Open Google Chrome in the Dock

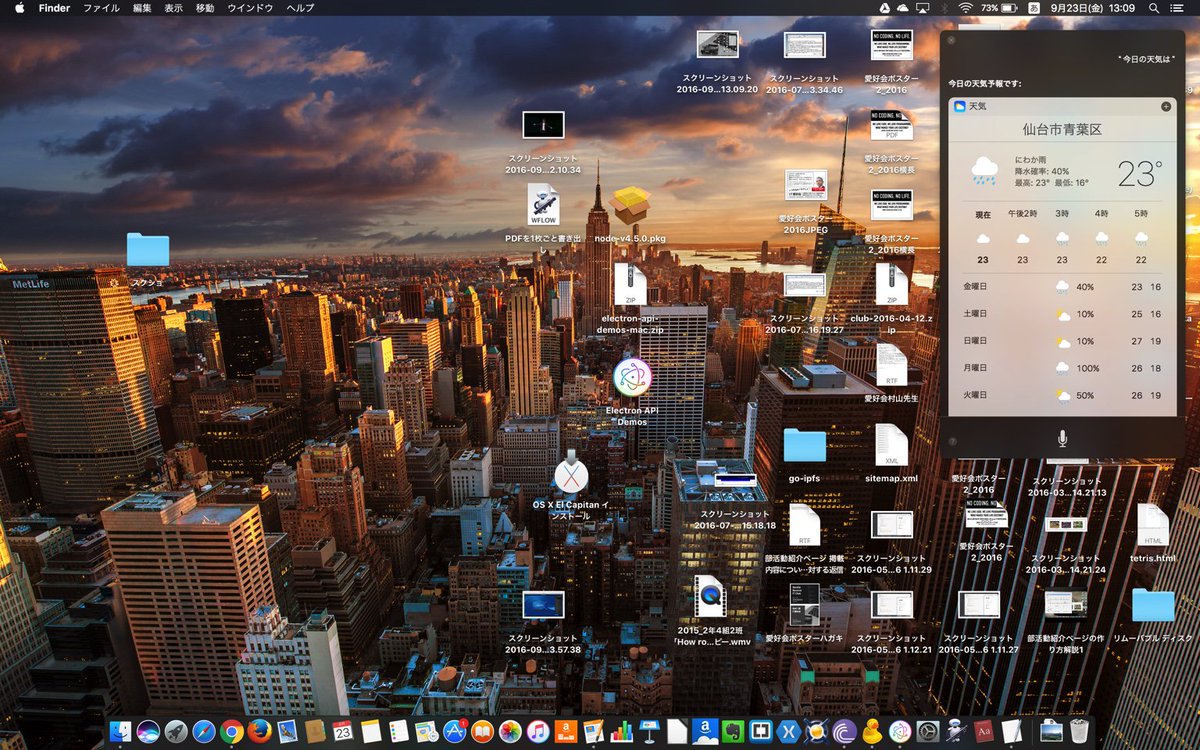tap(232, 731)
